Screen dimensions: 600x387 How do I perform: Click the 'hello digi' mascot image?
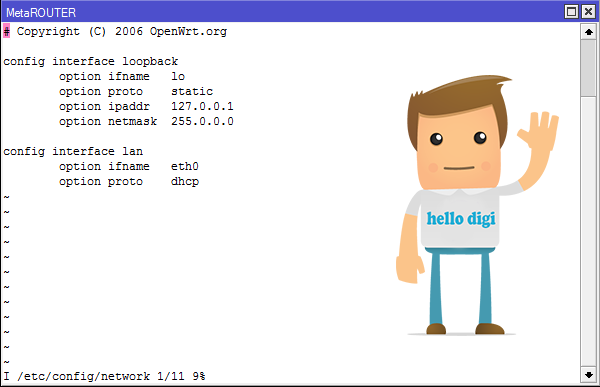(478, 206)
